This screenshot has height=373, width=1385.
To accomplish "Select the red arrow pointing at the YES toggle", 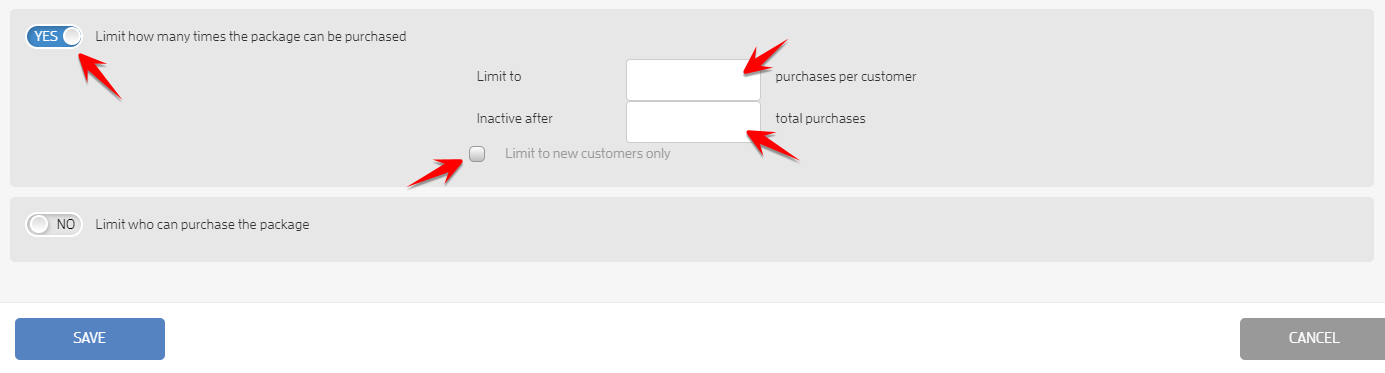I will click(100, 78).
